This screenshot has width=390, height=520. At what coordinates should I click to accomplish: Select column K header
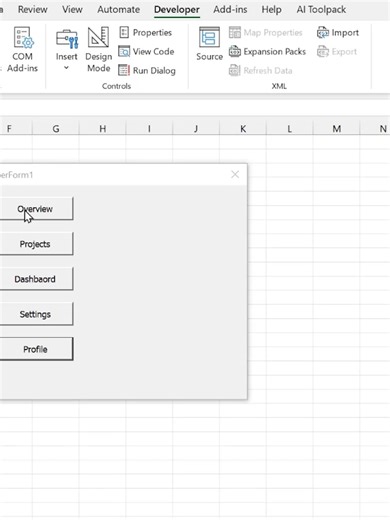point(243,129)
